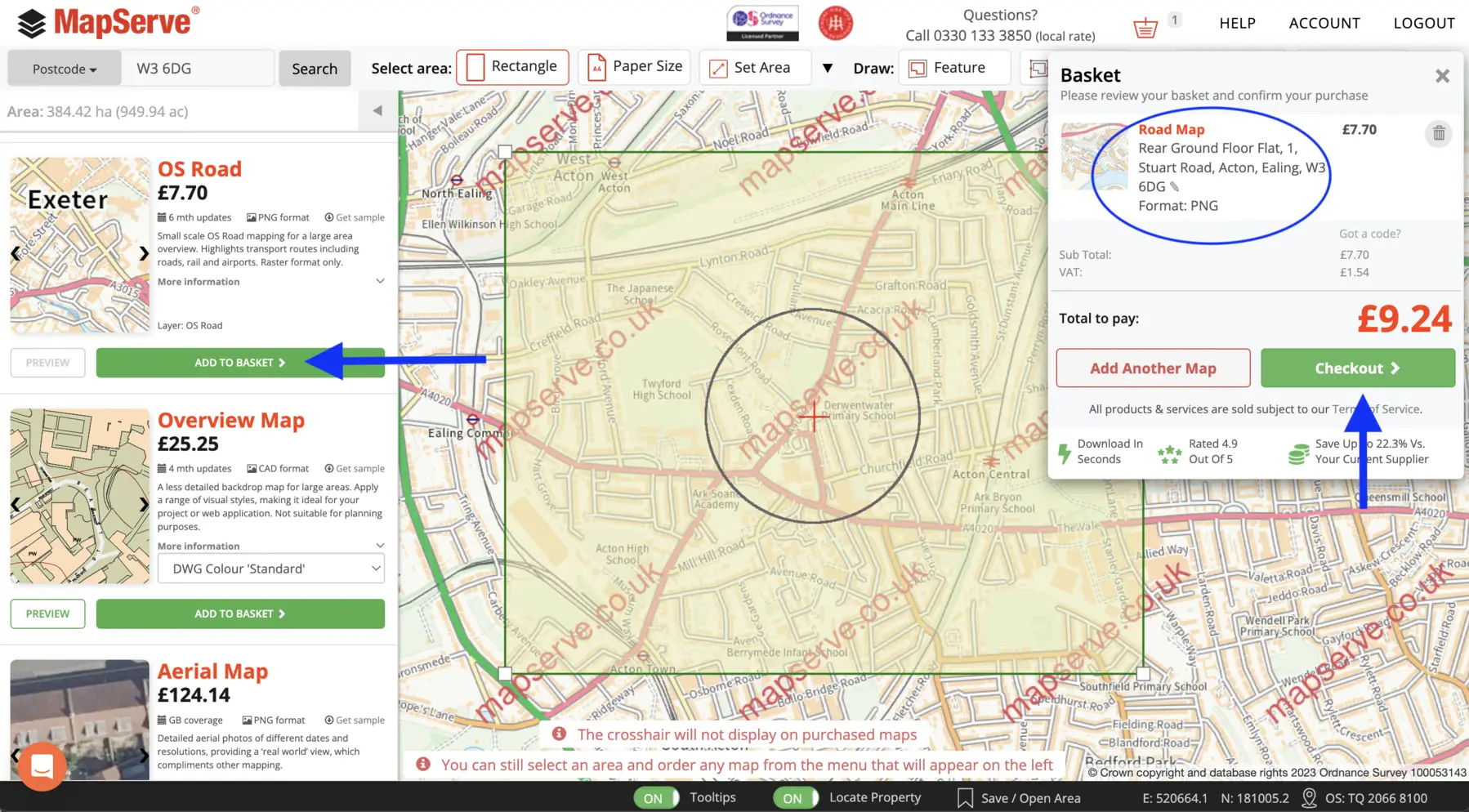The width and height of the screenshot is (1469, 812).
Task: Show previous Overview Map sample image
Action: [x=16, y=504]
